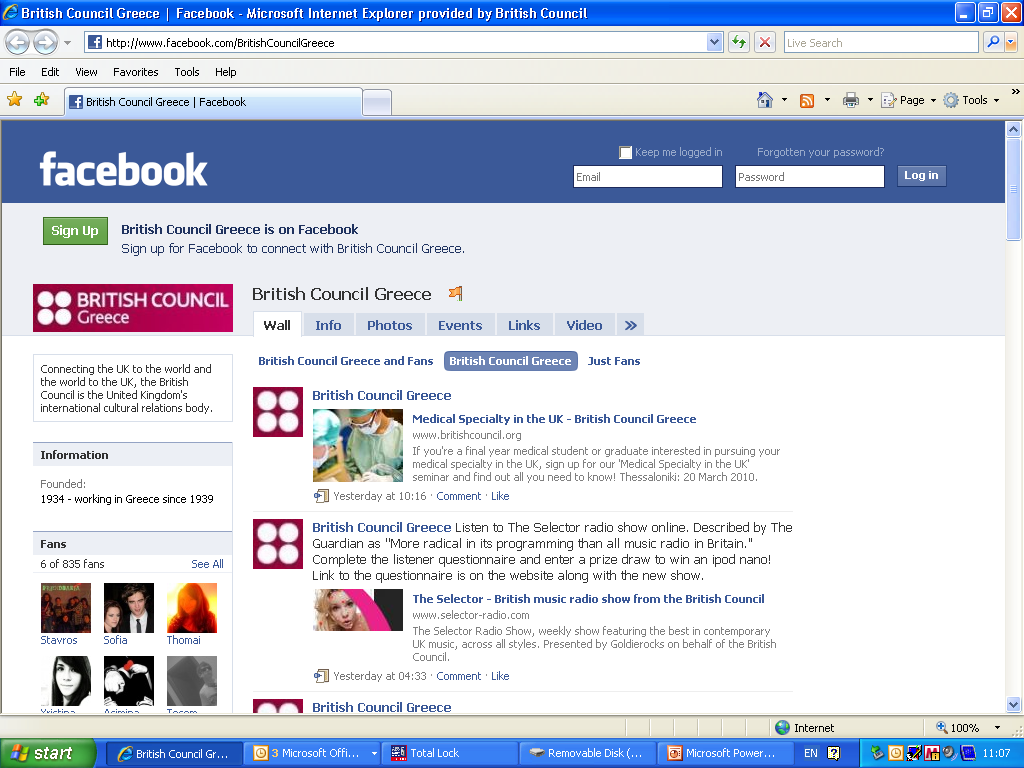Click Like on the 04:33 post
Screen dimensions: 1024x768
click(500, 677)
